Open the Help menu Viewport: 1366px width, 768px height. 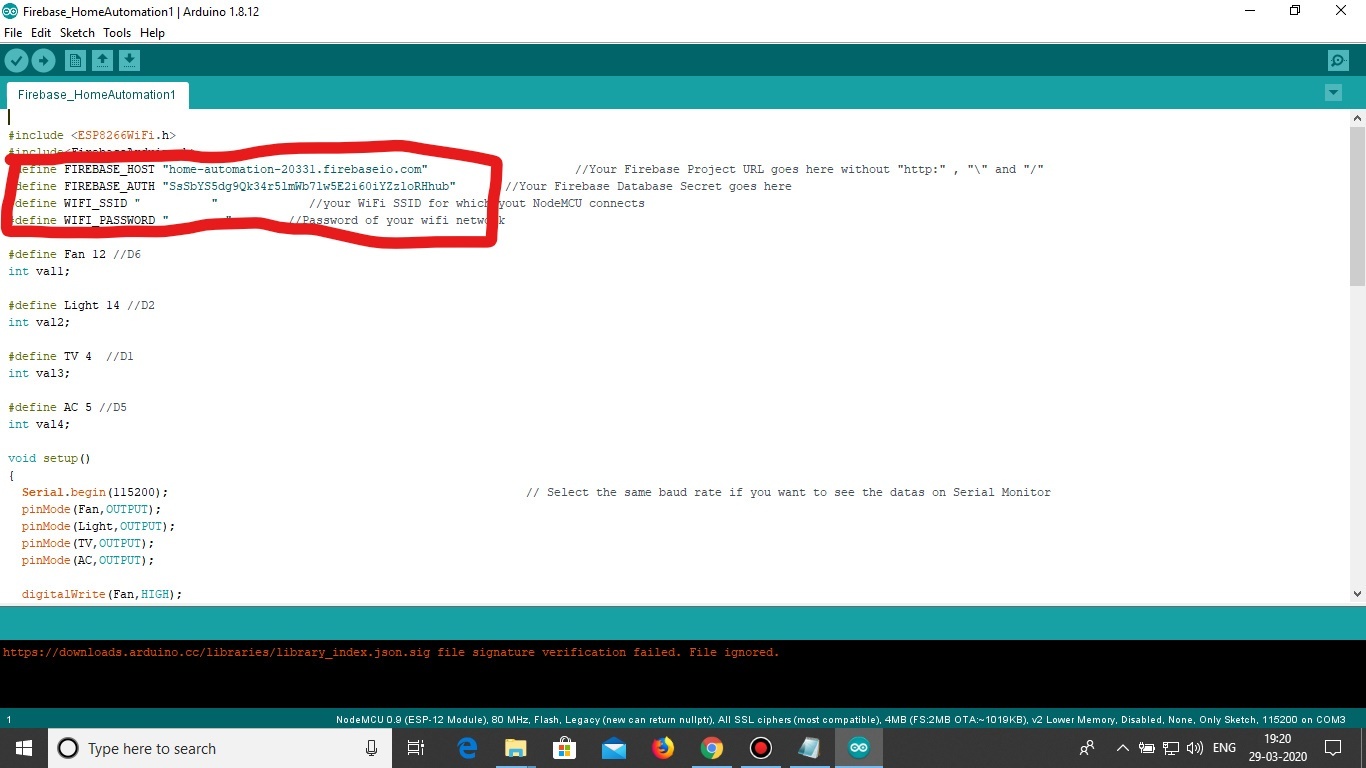click(152, 33)
